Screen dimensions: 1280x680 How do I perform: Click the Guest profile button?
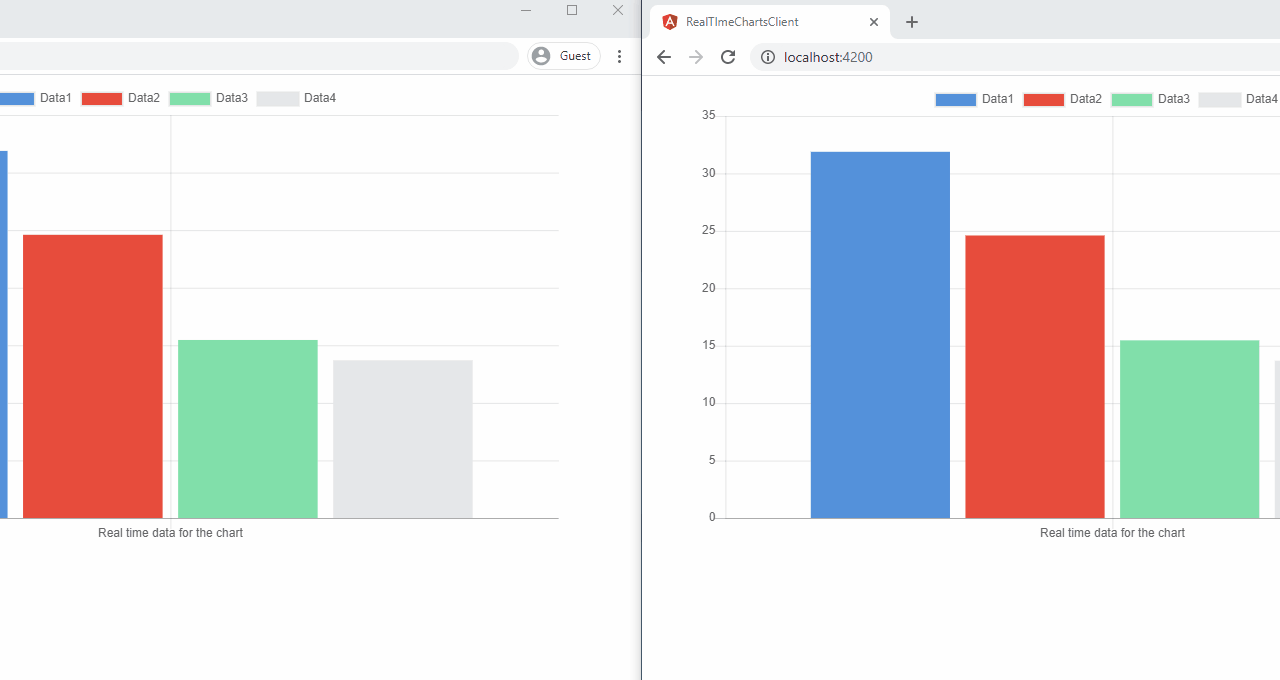point(563,56)
